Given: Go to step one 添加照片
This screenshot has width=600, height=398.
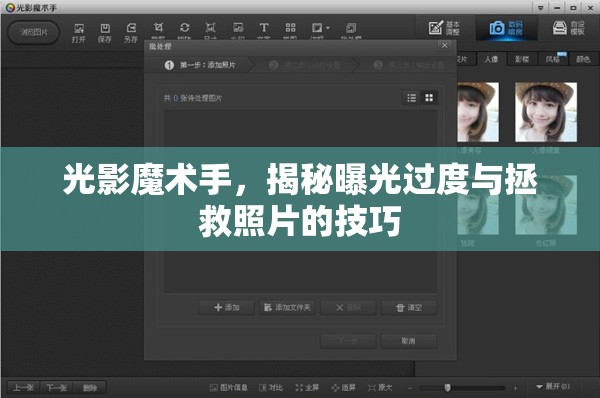Looking at the screenshot, I should (x=201, y=65).
